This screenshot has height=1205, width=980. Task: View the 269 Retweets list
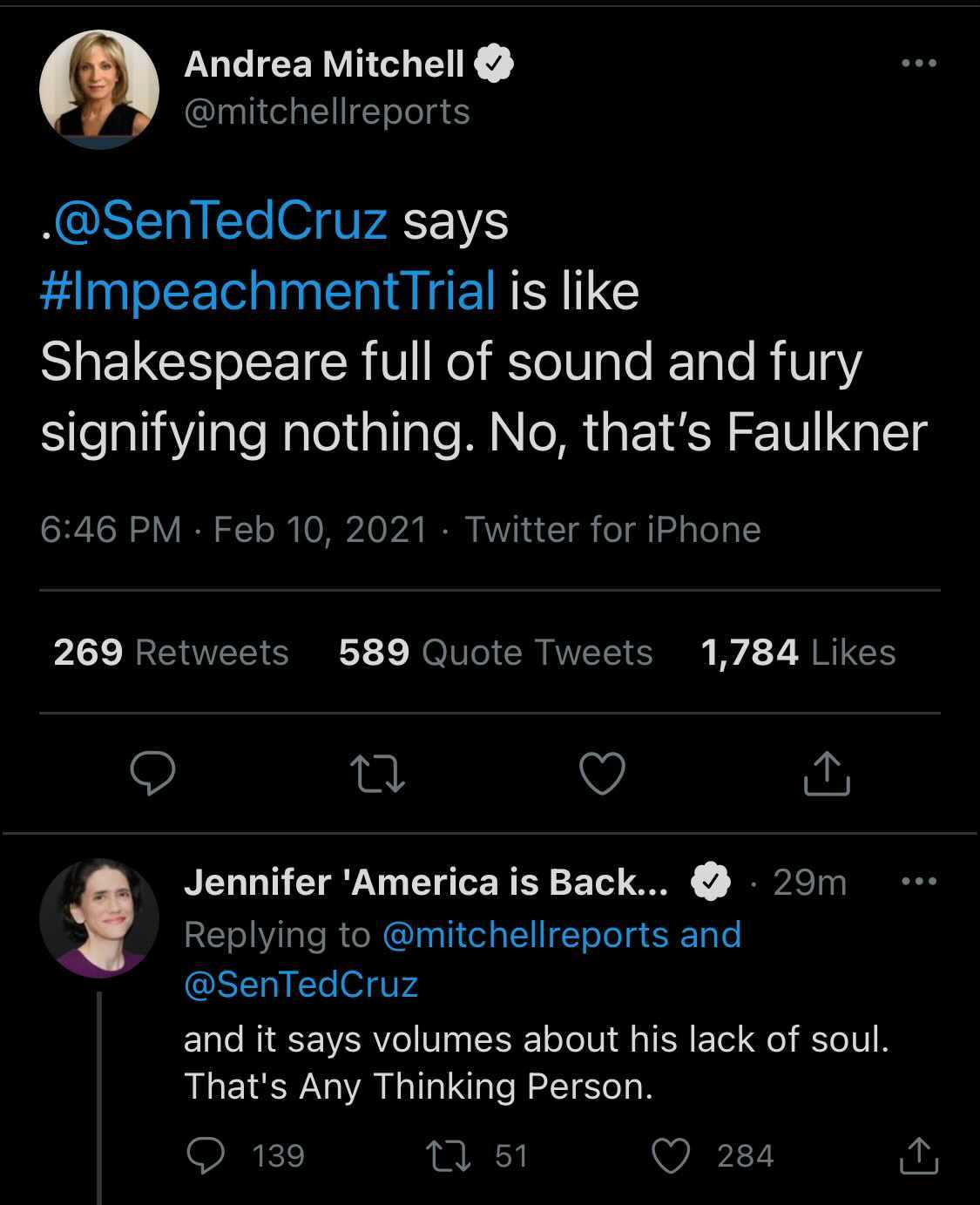(171, 653)
